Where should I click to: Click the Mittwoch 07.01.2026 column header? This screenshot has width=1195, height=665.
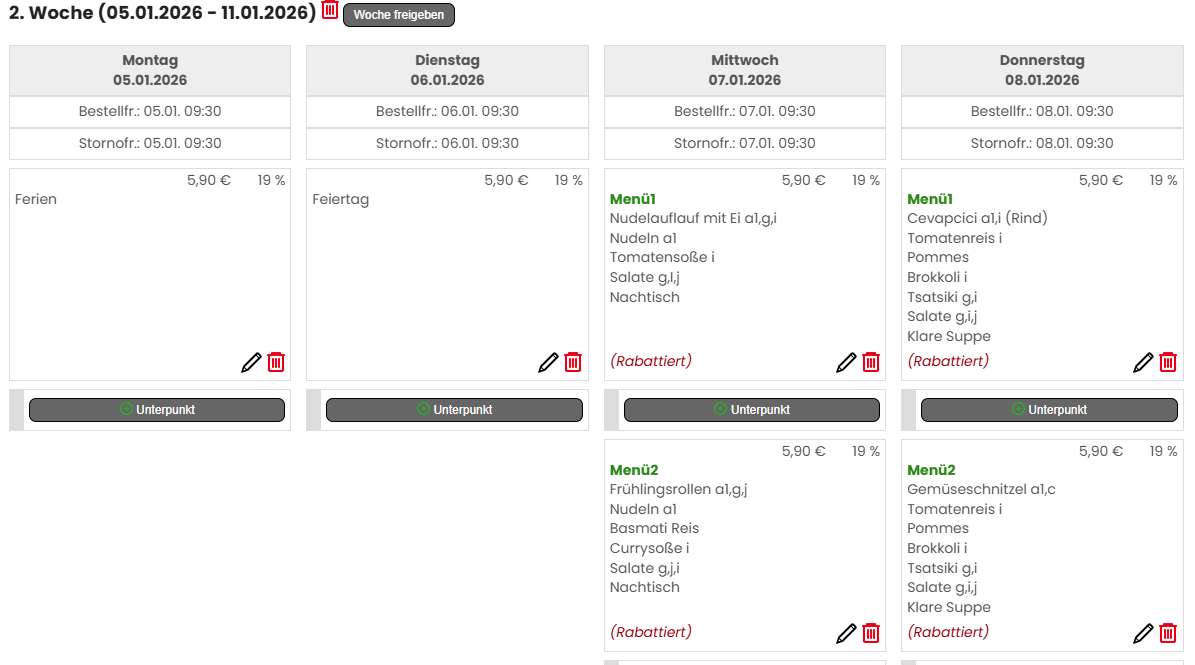coord(745,70)
